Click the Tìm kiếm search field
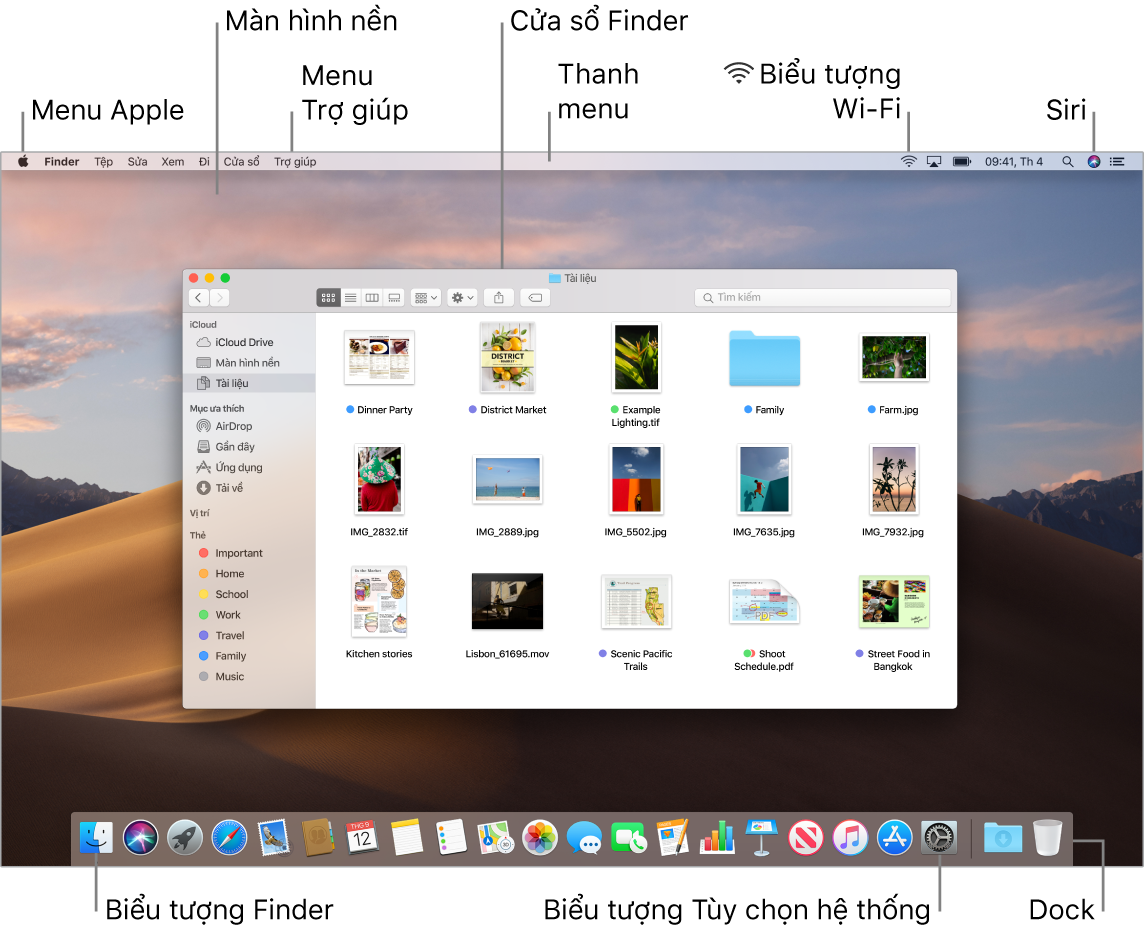The width and height of the screenshot is (1144, 931). [822, 297]
